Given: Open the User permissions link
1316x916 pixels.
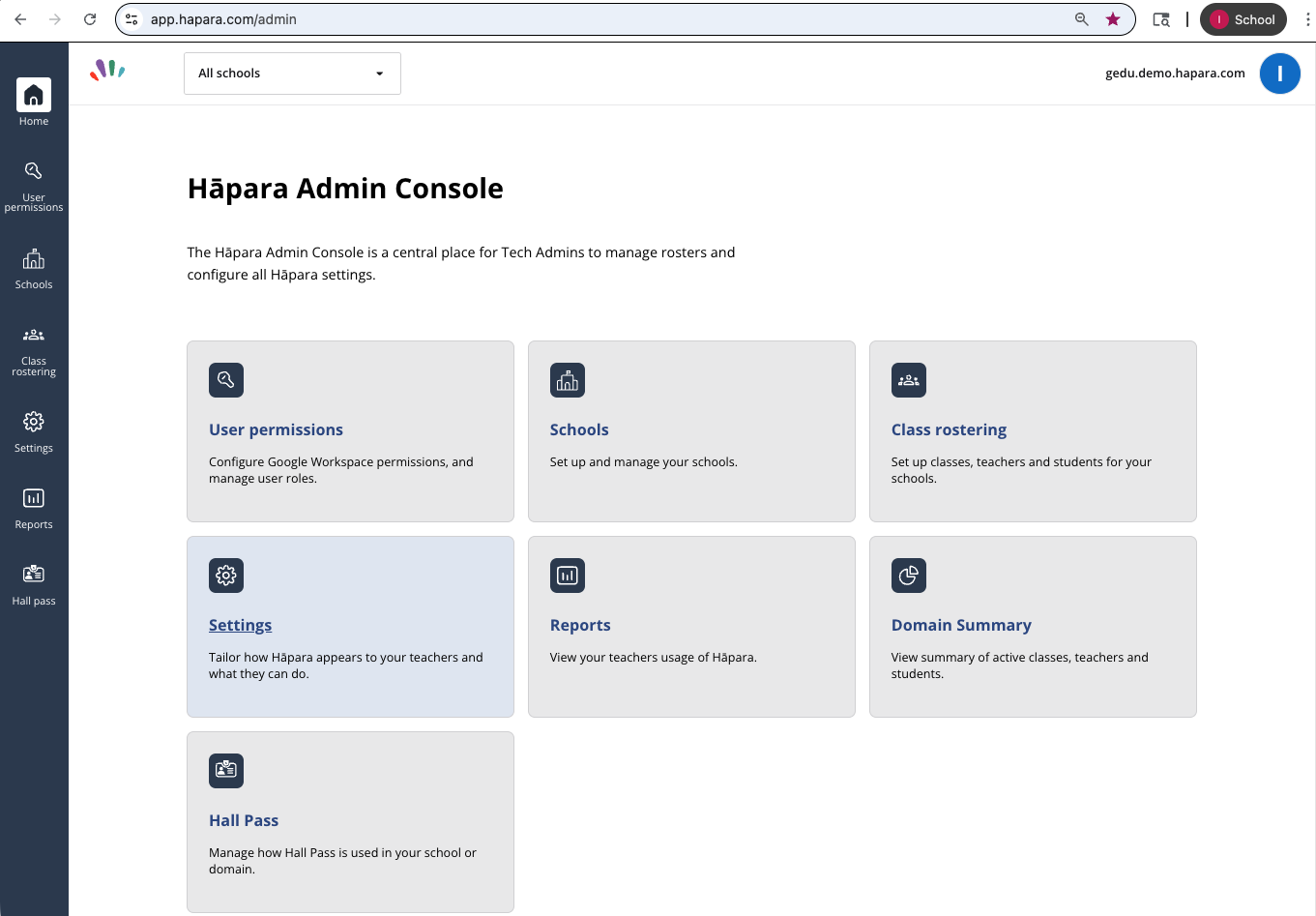Looking at the screenshot, I should click(276, 429).
